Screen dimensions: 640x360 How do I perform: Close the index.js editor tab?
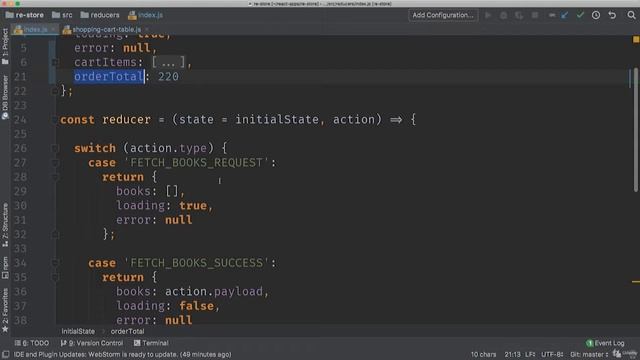tap(53, 29)
